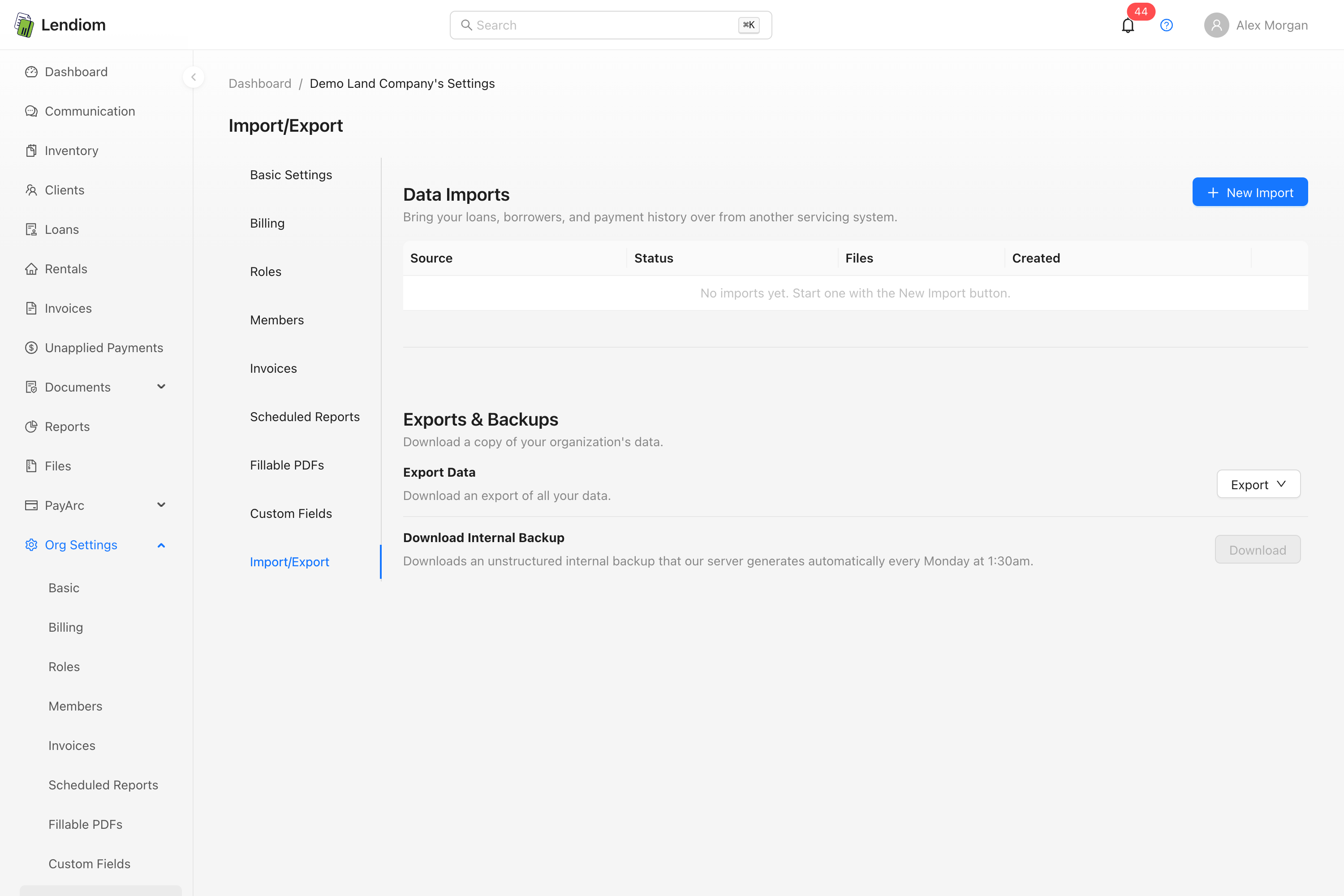The image size is (1344, 896).
Task: Click the Reports pie chart icon
Action: pyautogui.click(x=31, y=427)
